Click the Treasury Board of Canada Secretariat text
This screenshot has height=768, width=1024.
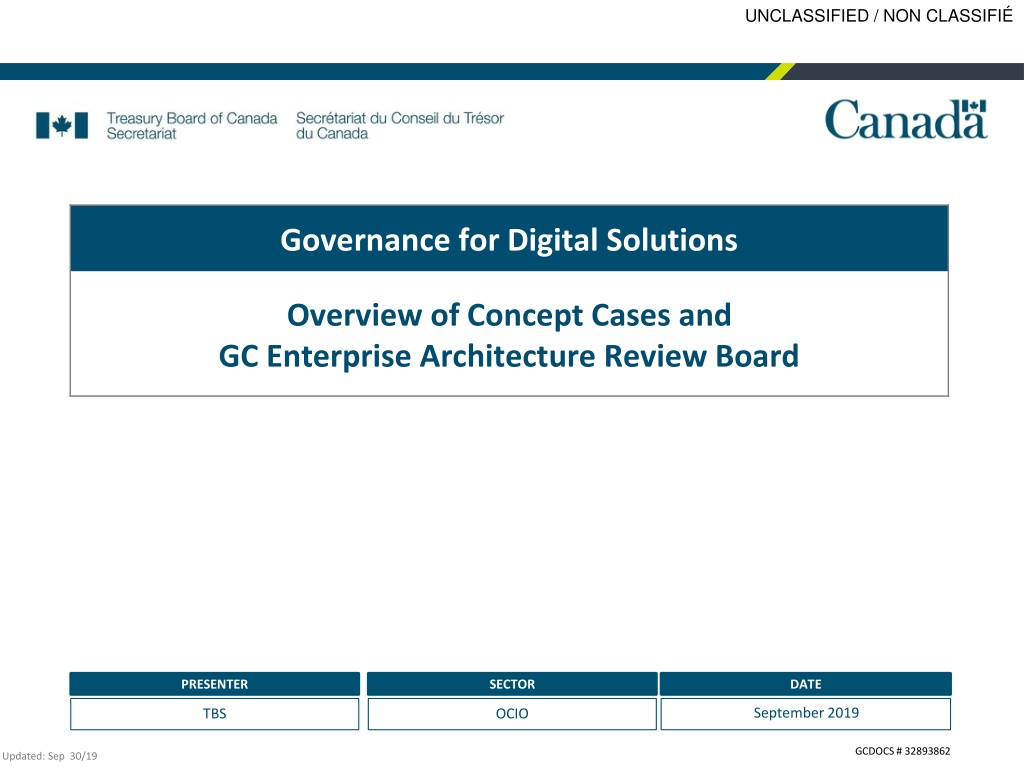tap(191, 125)
